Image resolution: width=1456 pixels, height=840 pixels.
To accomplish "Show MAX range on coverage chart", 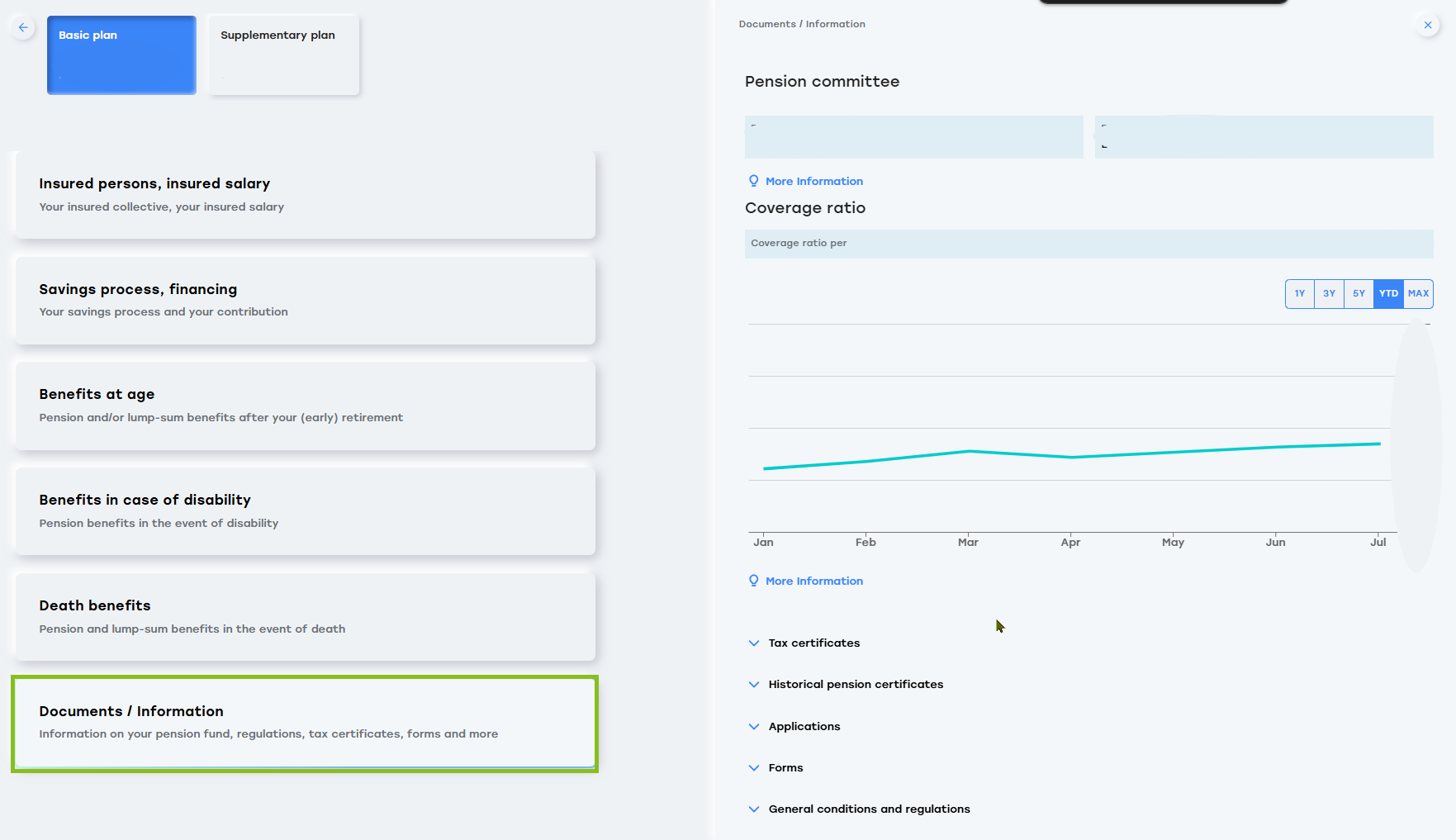I will pyautogui.click(x=1418, y=294).
